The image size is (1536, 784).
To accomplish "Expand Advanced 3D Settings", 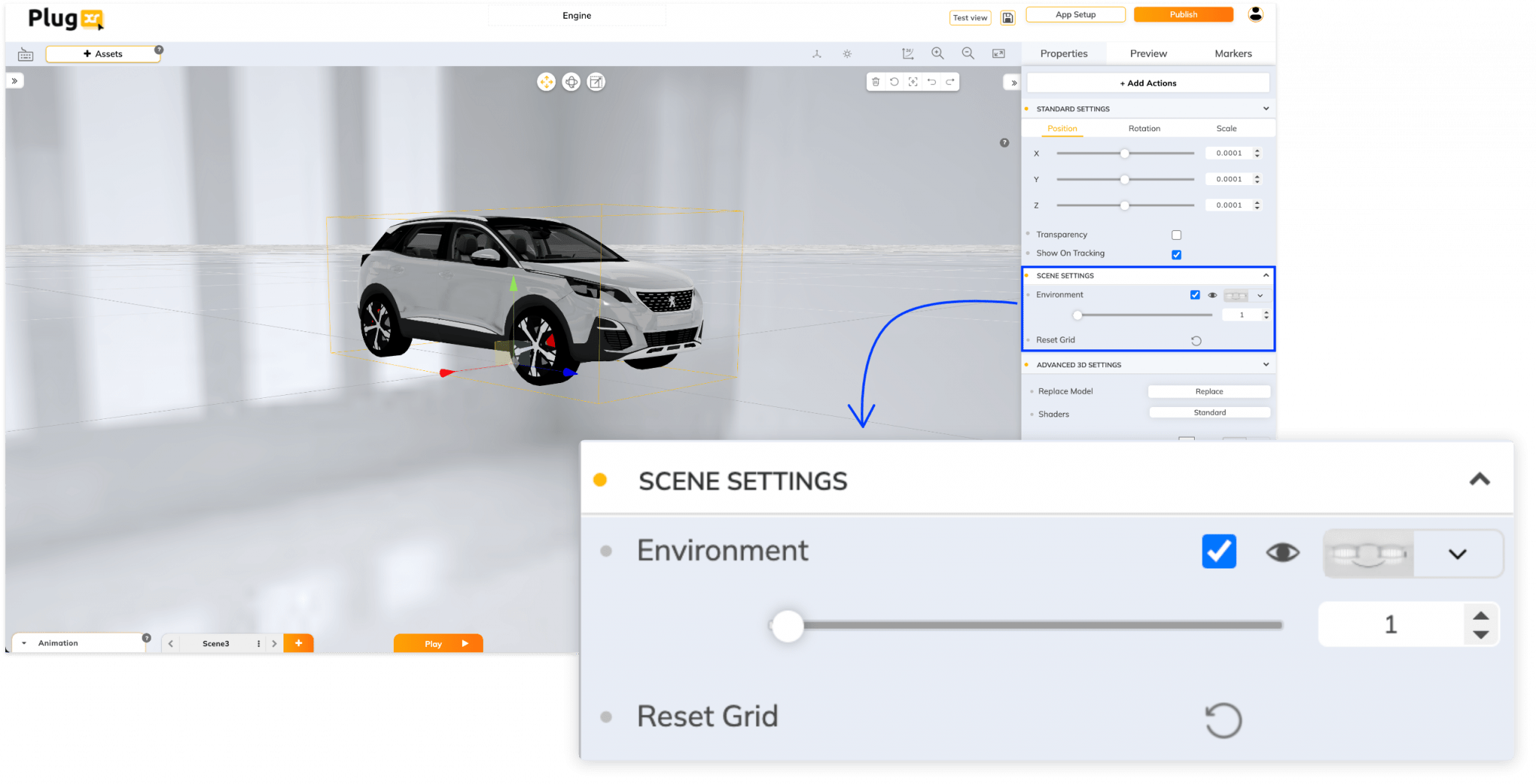I will [x=1266, y=364].
